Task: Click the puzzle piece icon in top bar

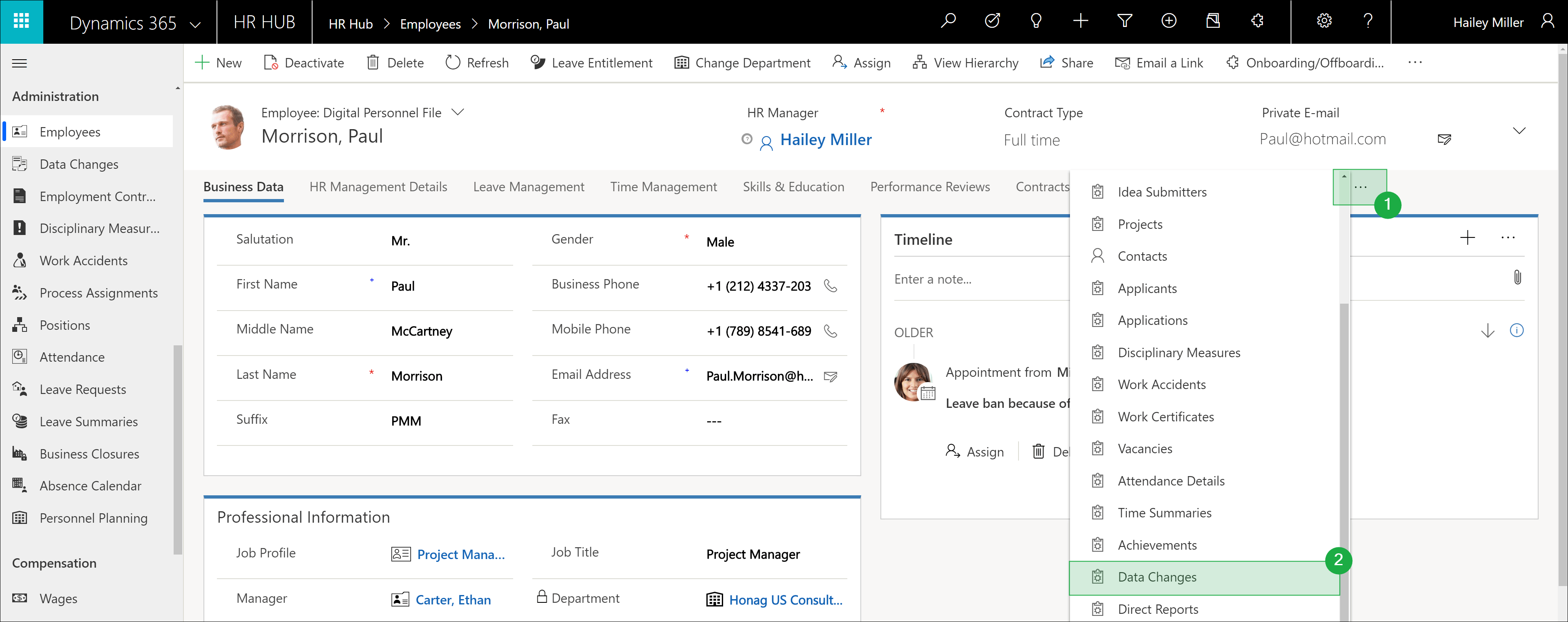Action: [x=1257, y=21]
